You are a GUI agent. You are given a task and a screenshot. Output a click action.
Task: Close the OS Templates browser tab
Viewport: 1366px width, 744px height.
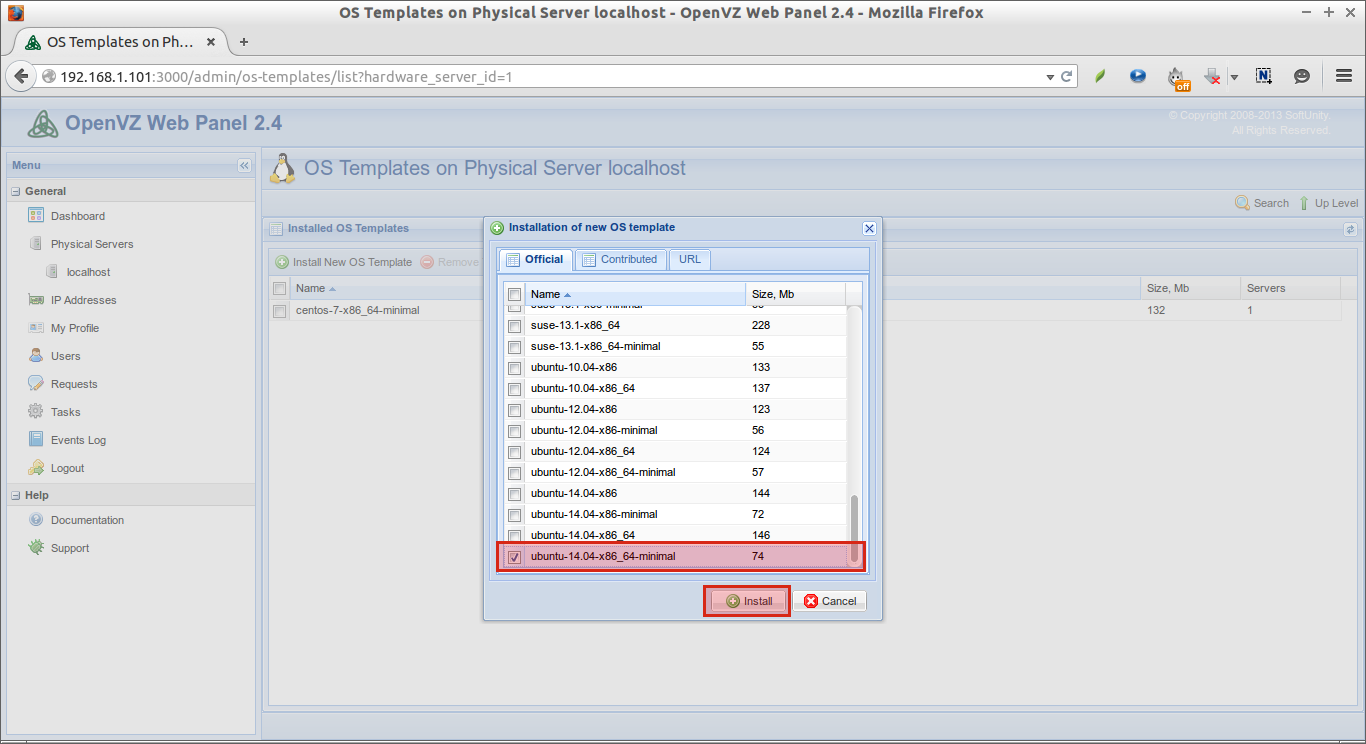point(211,42)
